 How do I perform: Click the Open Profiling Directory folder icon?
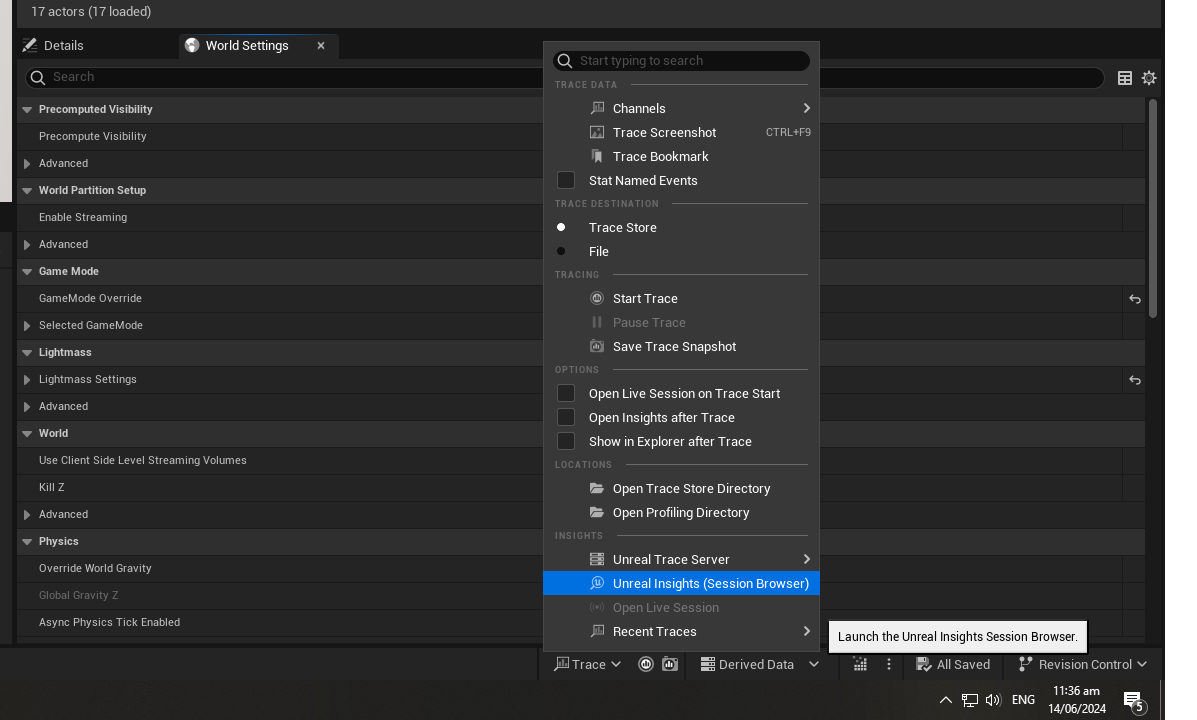[597, 512]
